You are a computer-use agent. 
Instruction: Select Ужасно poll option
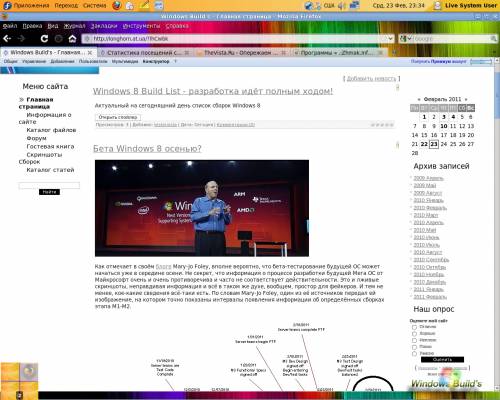pos(414,353)
